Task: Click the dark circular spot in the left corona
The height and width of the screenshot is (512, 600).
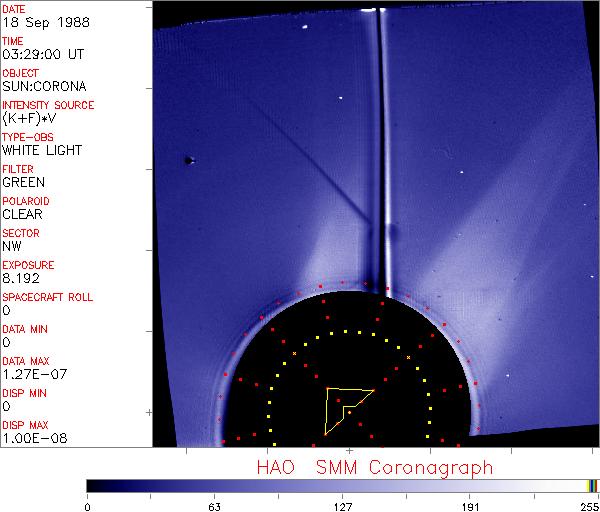Action: point(188,160)
